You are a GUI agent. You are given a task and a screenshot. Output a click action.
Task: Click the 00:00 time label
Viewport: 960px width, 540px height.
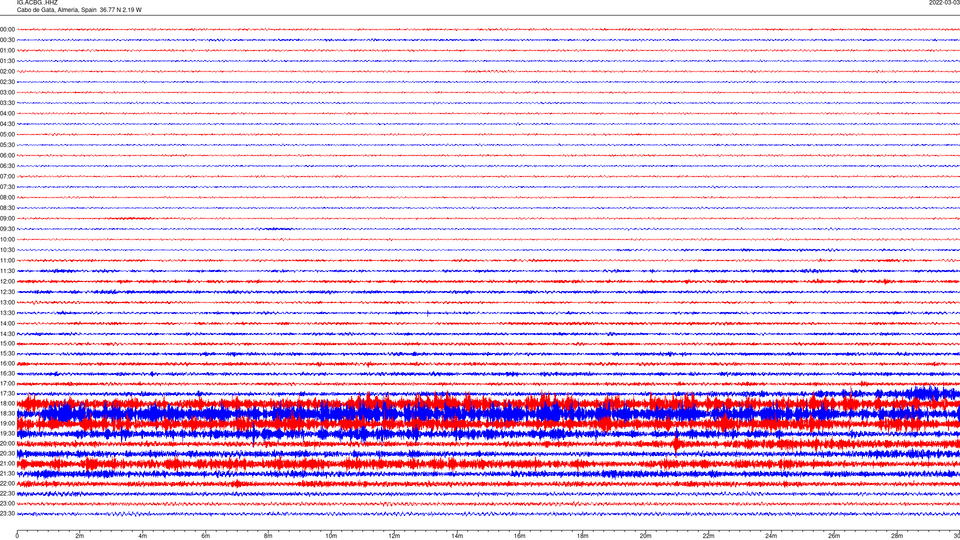point(7,29)
